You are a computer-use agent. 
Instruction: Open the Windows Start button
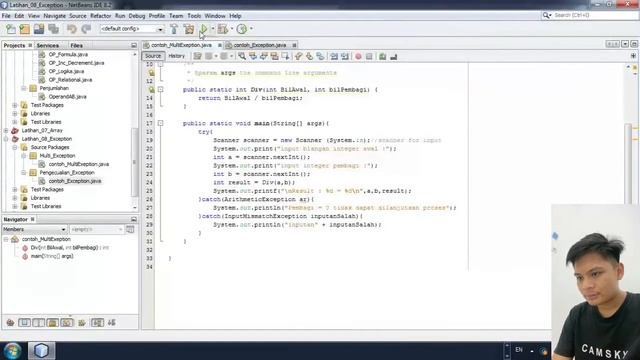tap(12, 351)
